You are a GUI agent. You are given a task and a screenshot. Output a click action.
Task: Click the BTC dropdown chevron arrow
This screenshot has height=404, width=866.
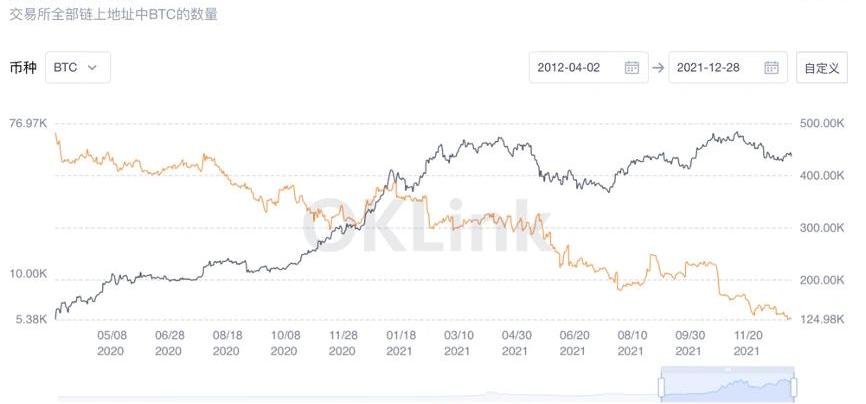[x=93, y=67]
